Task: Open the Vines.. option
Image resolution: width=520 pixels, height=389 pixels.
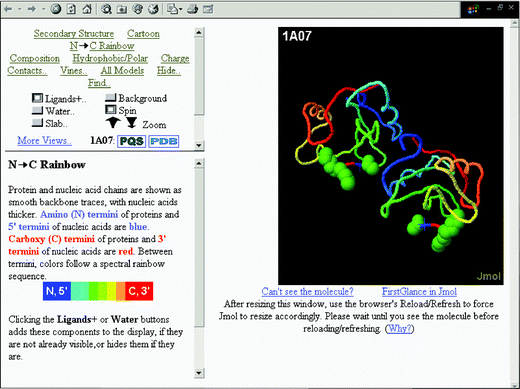Action: (x=74, y=70)
